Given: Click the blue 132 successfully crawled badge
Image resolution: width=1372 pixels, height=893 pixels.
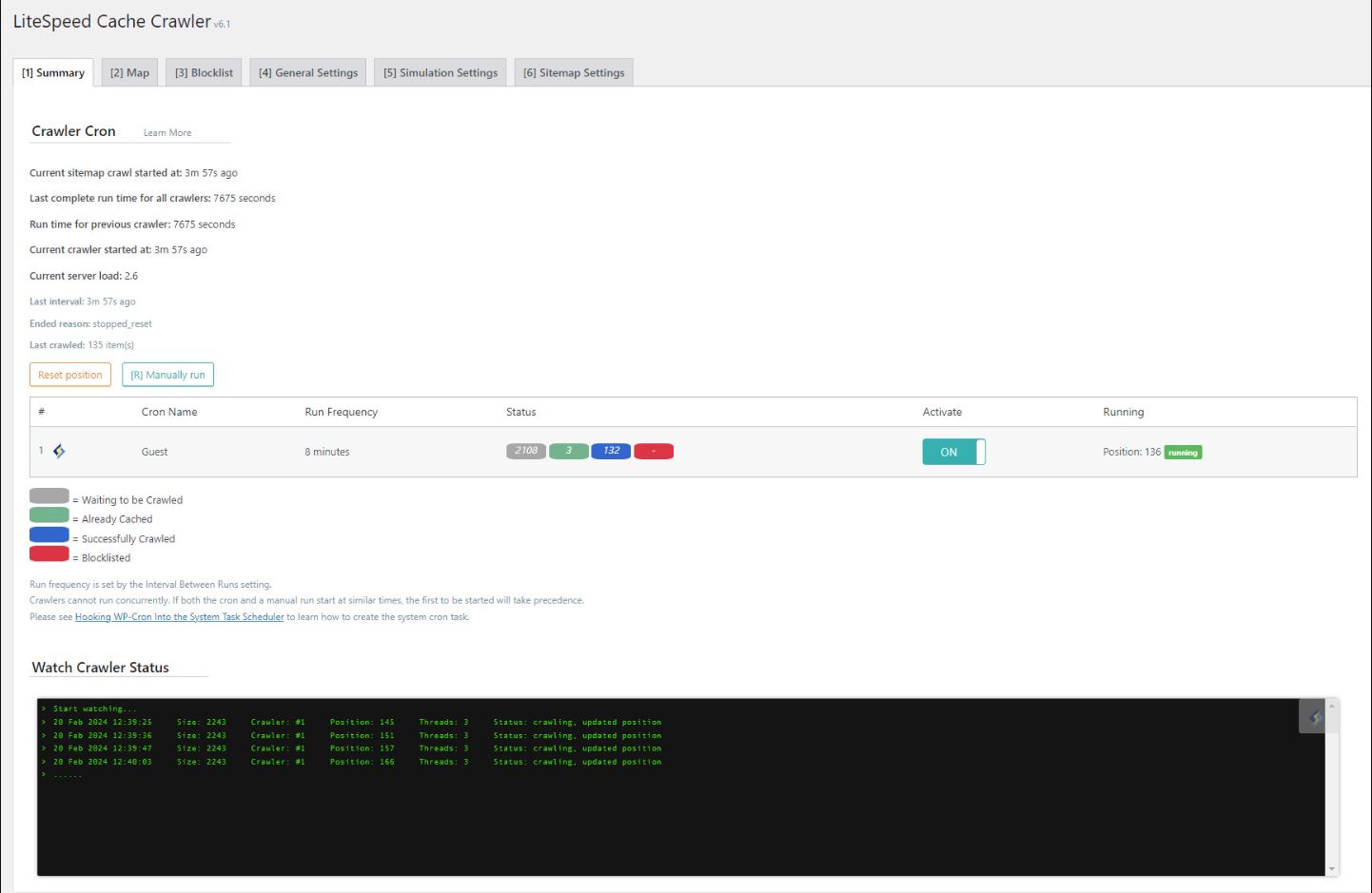Looking at the screenshot, I should [x=611, y=451].
